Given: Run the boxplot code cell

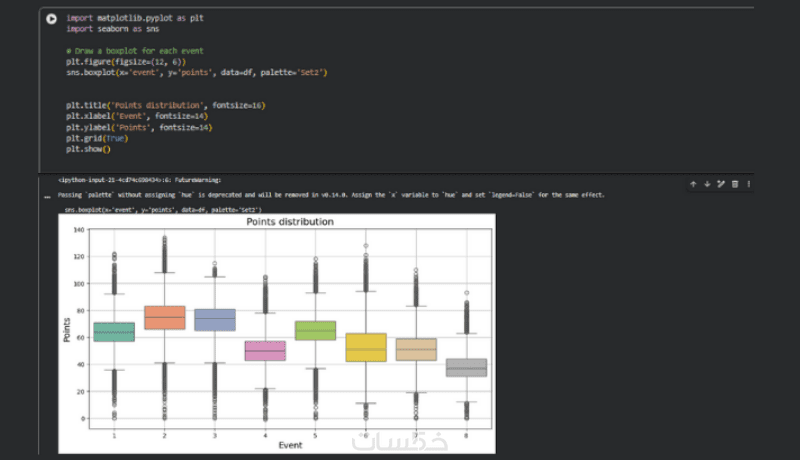Looking at the screenshot, I should (x=52, y=19).
